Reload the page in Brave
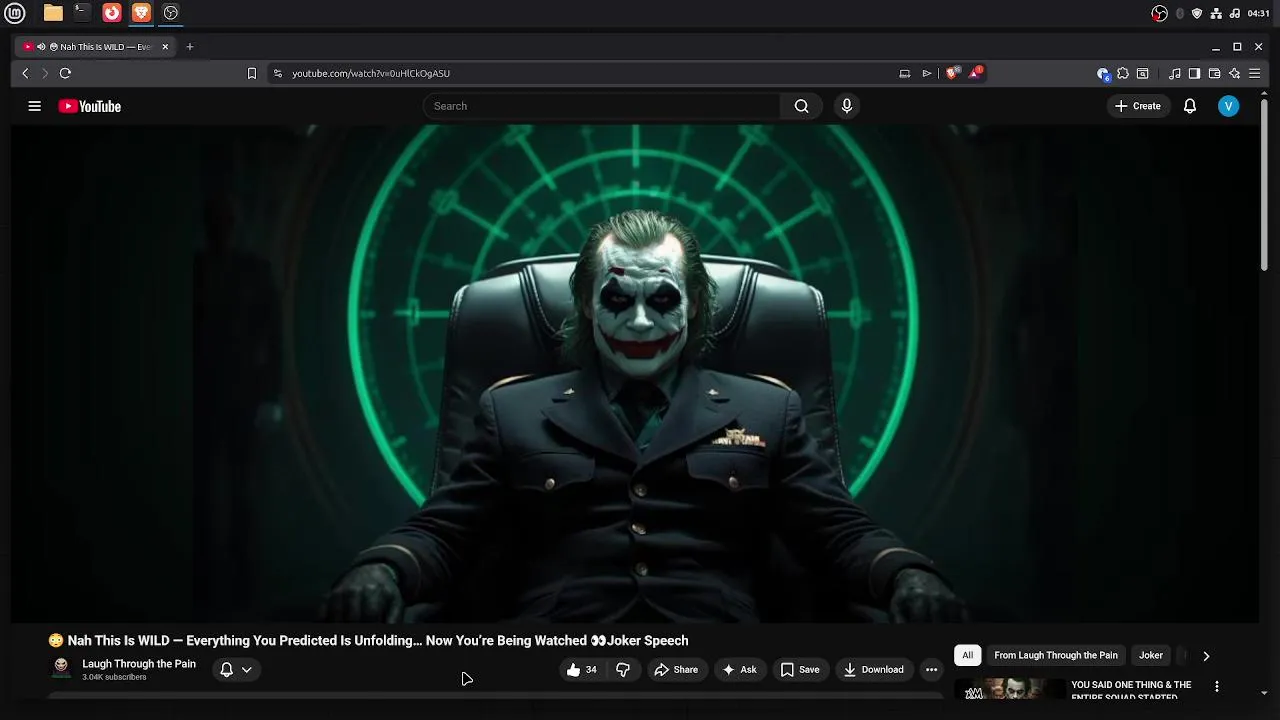This screenshot has height=720, width=1280. (x=65, y=73)
